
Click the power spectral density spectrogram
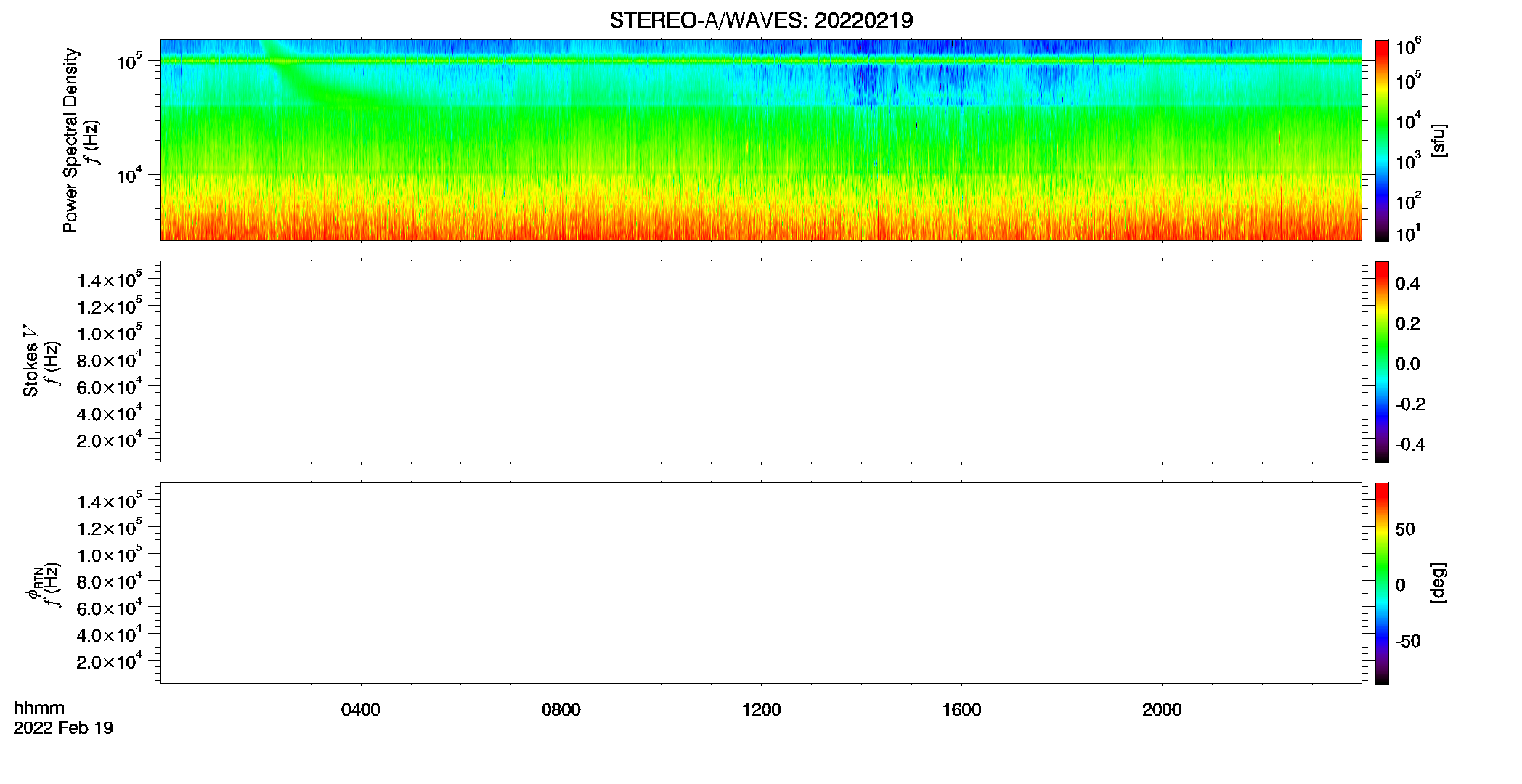761,140
